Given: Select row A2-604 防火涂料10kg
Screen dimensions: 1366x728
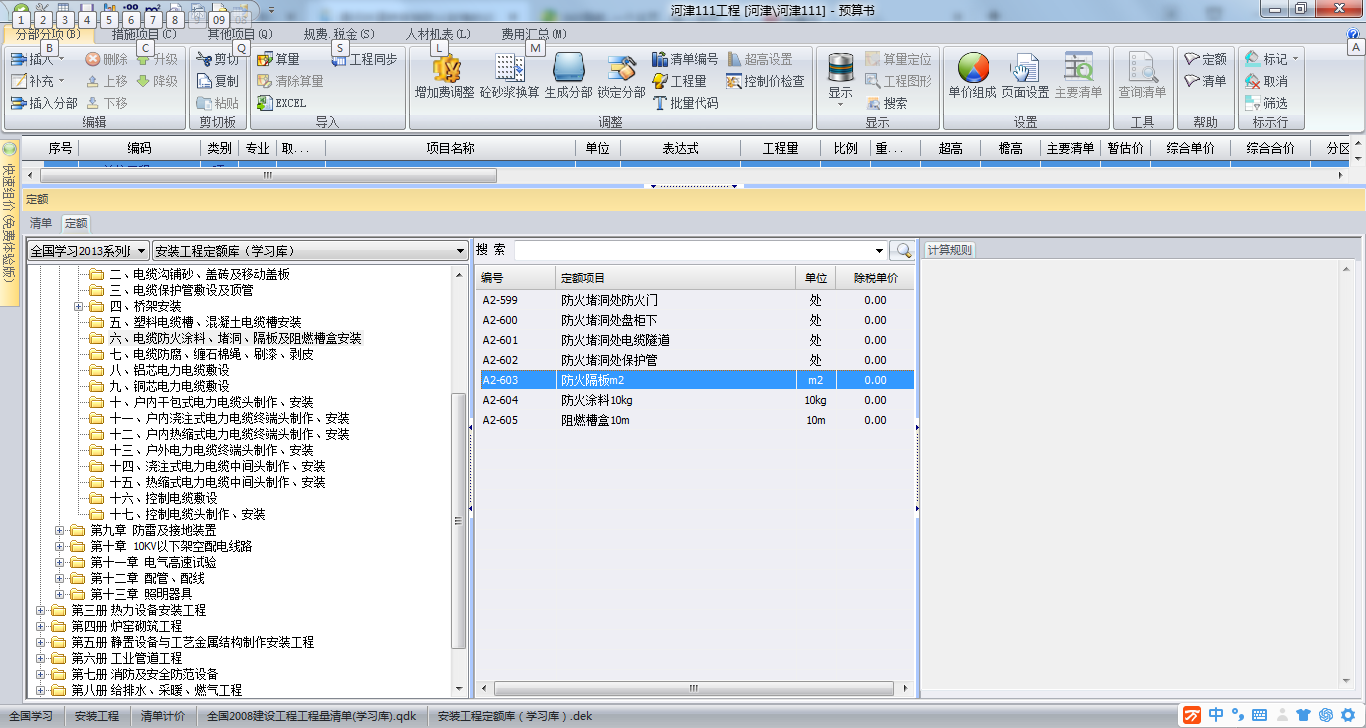Looking at the screenshot, I should [695, 400].
